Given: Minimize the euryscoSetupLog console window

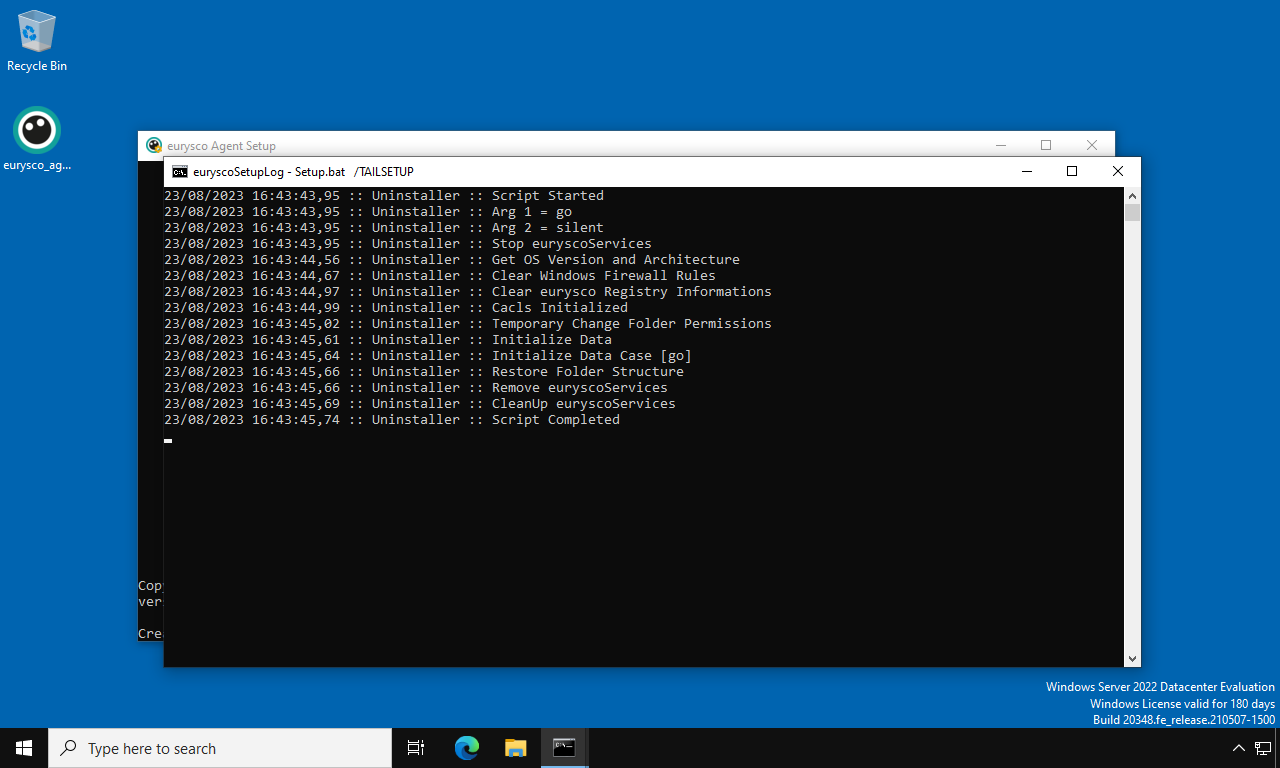Looking at the screenshot, I should click(1026, 171).
